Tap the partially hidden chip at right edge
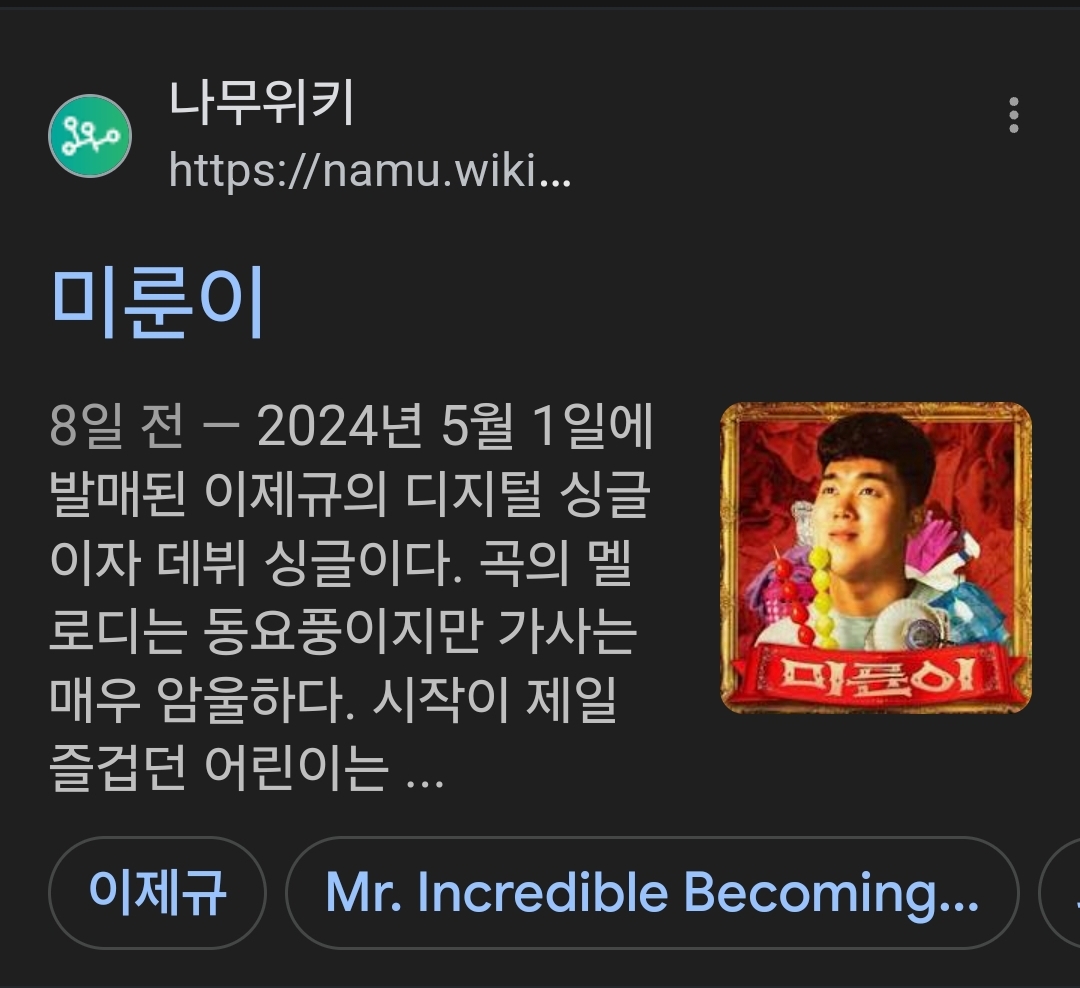 pos(1061,893)
